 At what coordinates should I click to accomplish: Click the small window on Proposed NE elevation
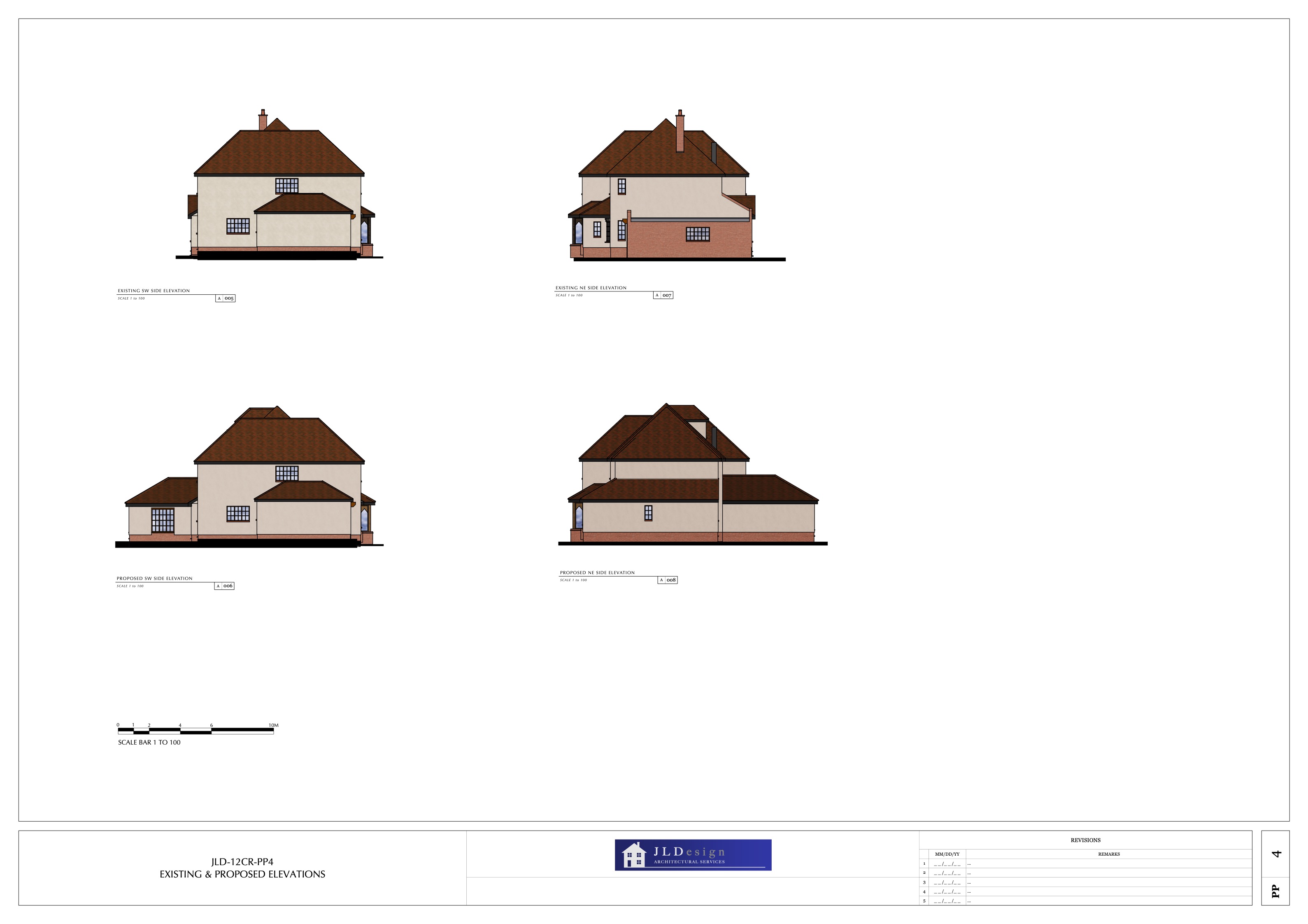point(648,513)
